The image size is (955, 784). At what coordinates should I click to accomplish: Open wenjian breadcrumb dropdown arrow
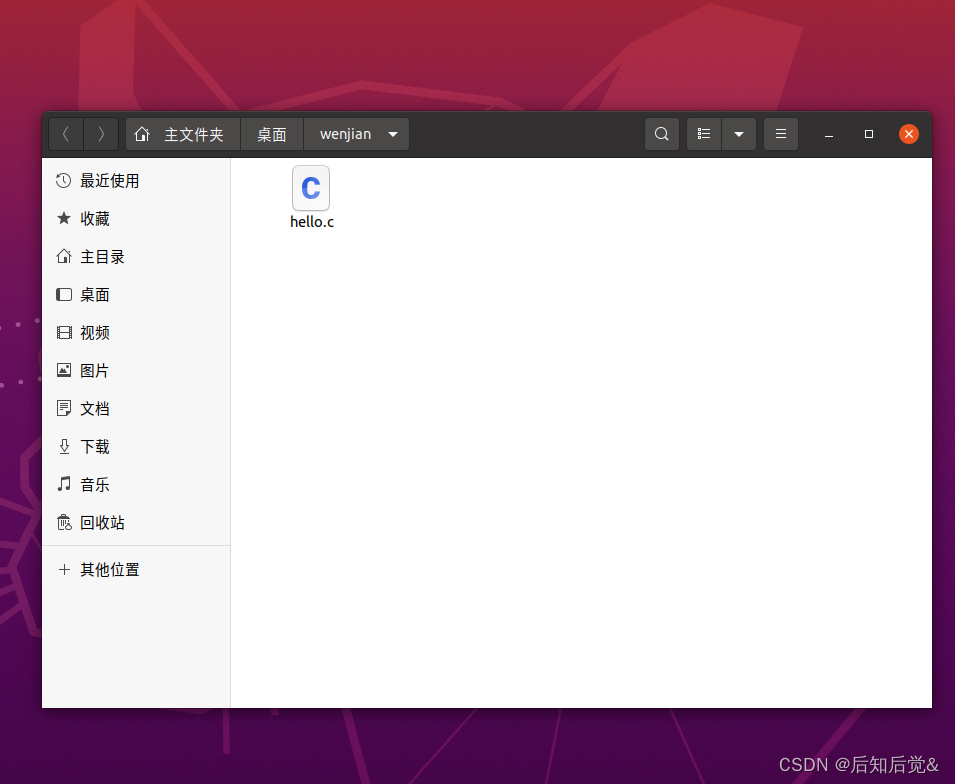[392, 133]
